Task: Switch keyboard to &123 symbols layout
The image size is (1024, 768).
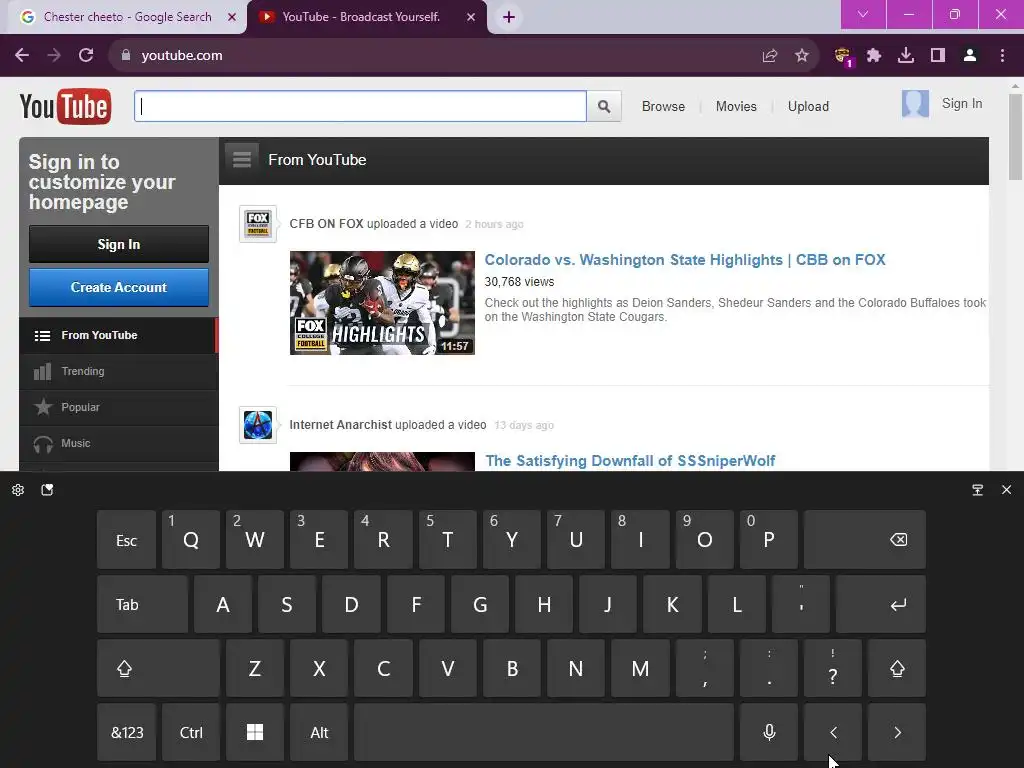Action: coord(127,732)
